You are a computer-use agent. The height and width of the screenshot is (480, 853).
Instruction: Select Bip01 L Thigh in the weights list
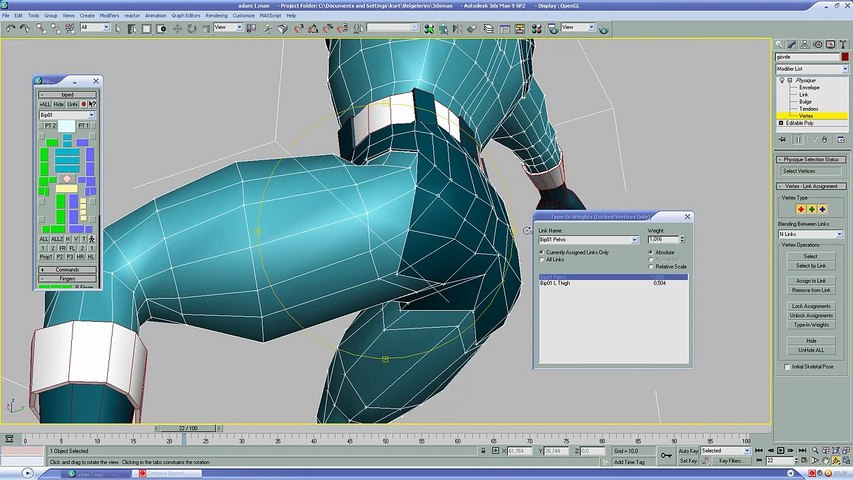(x=560, y=283)
